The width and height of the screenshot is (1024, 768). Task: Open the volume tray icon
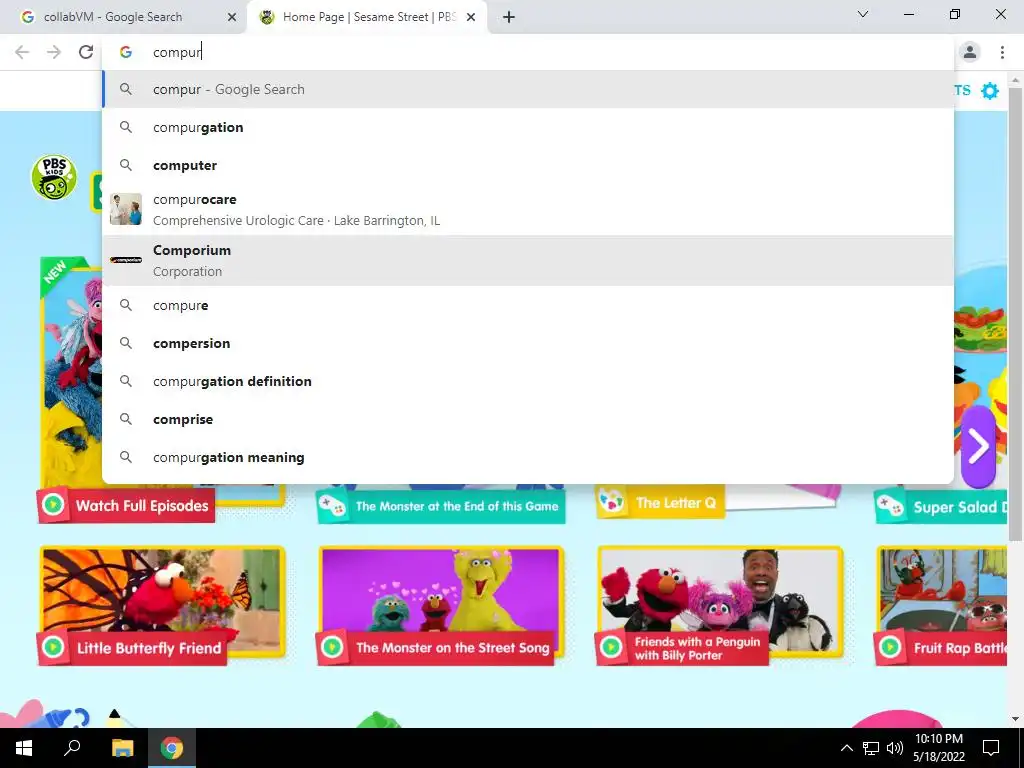pos(895,748)
